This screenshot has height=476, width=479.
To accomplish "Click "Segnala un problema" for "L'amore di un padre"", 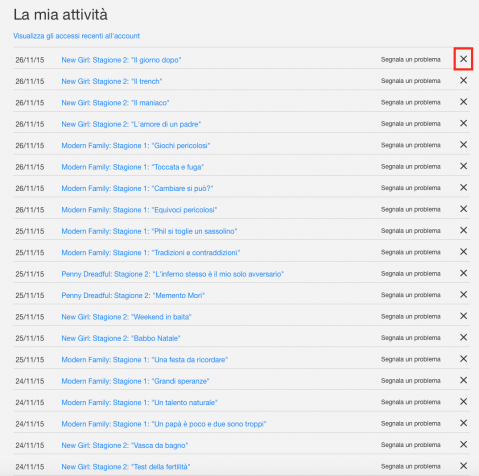I will tap(411, 124).
